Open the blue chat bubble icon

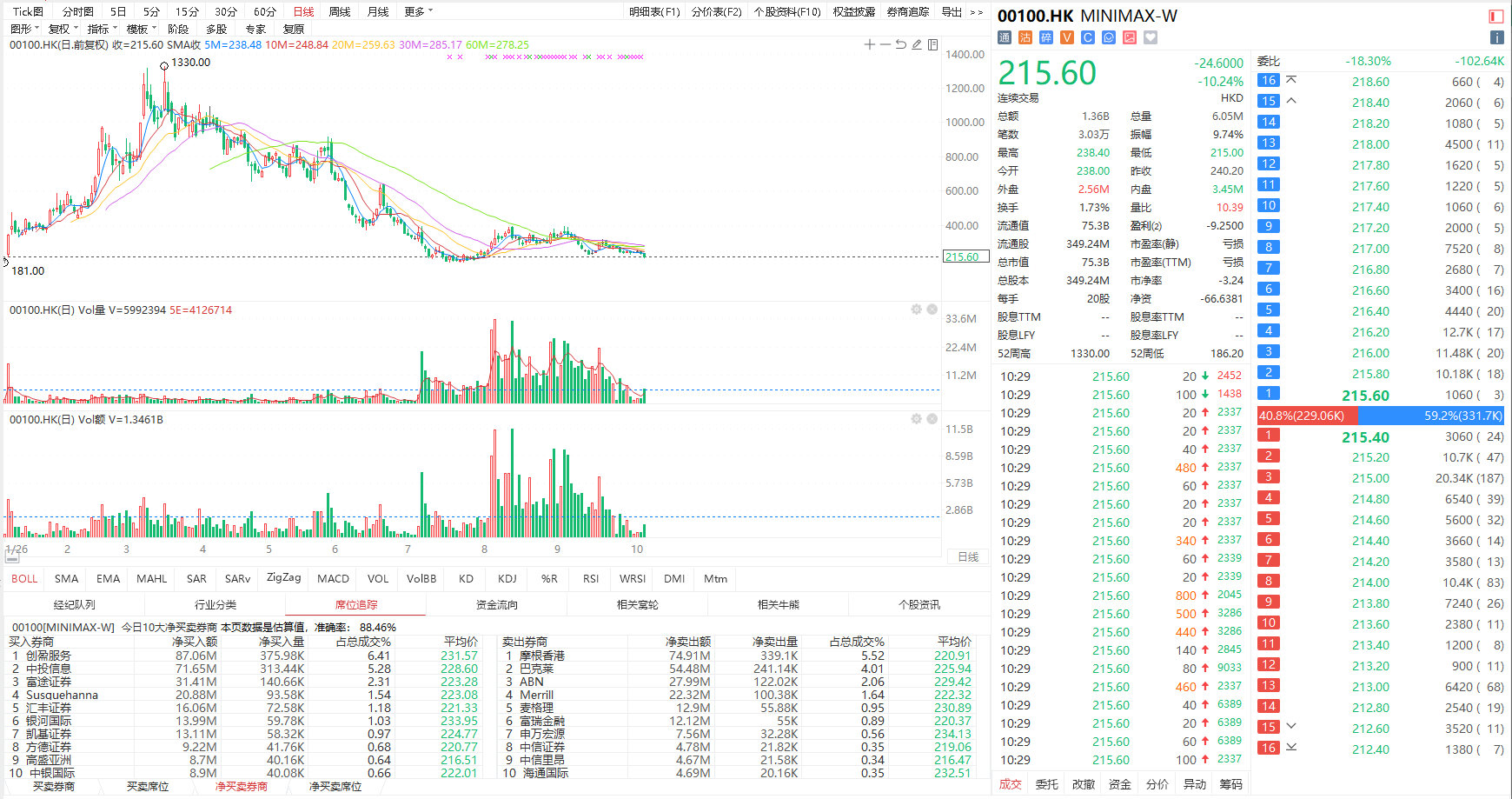coord(1109,37)
